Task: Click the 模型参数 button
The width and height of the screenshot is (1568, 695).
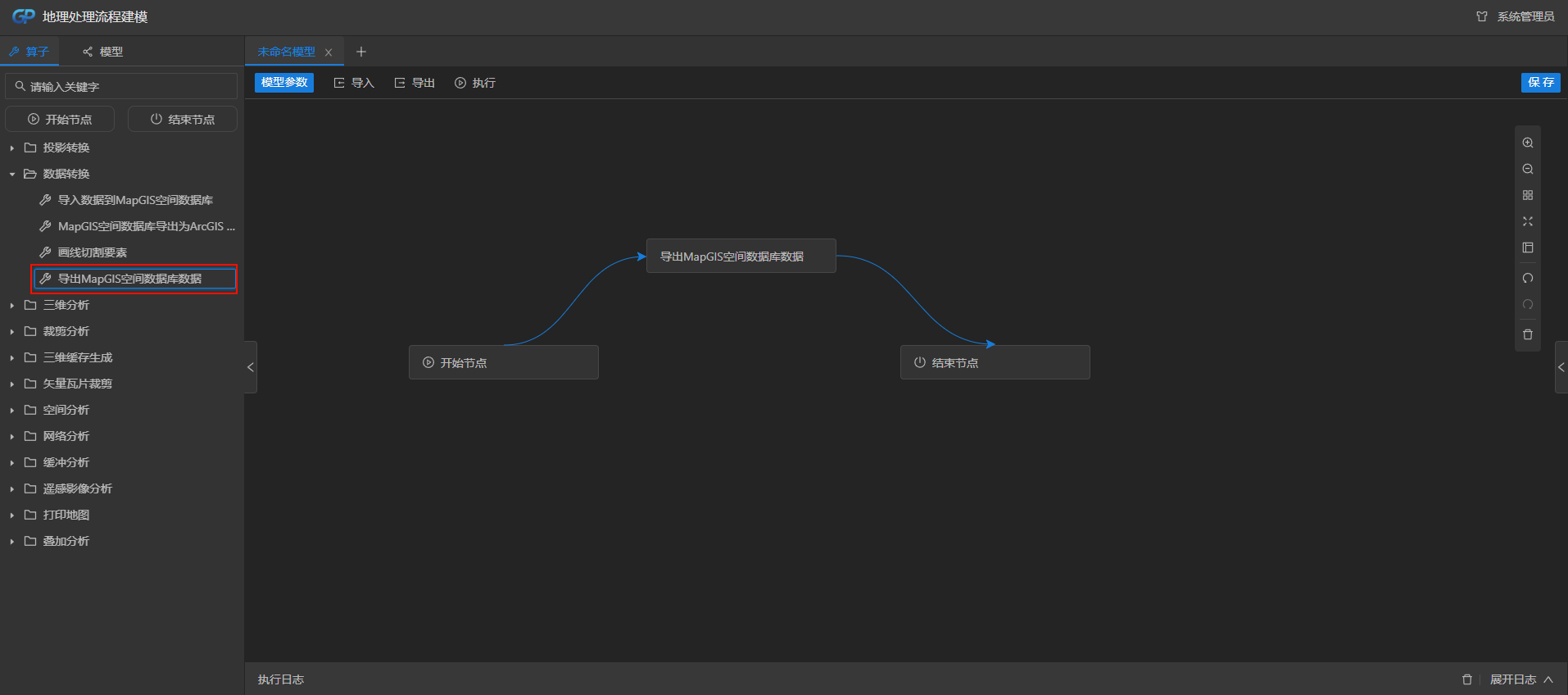Action: [284, 83]
